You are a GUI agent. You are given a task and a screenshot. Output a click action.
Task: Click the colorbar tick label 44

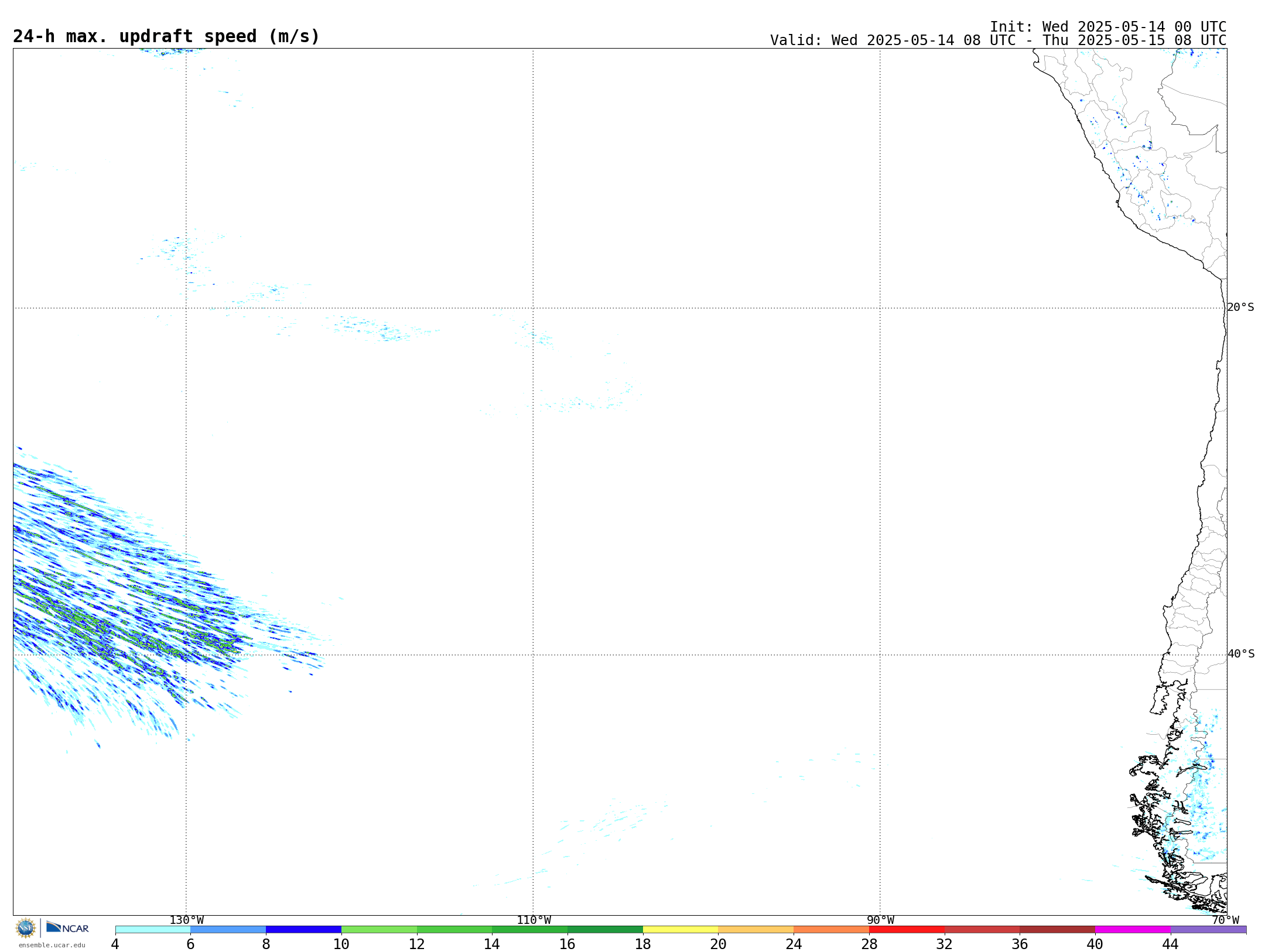[x=1171, y=944]
